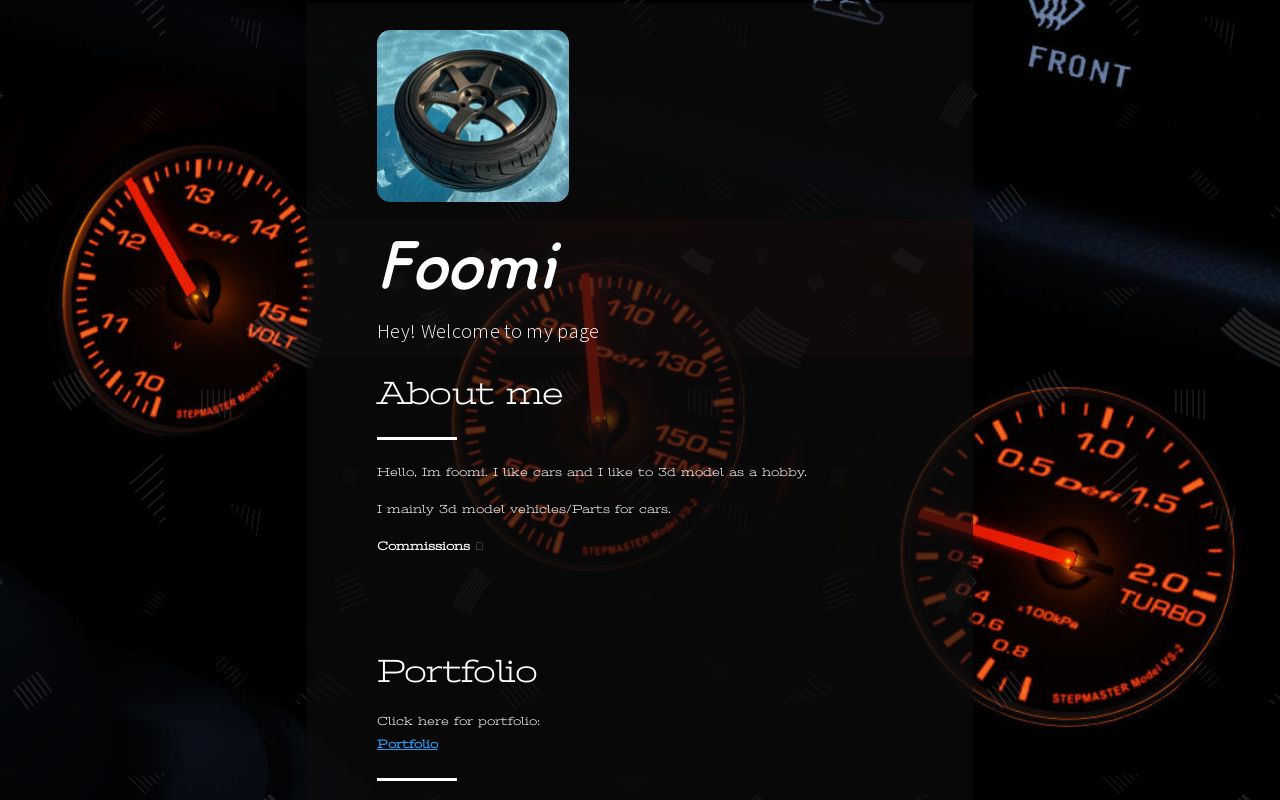Click the 'Hello, Im foomi' paragraph
Screen dimensions: 1280x800
[x=592, y=471]
